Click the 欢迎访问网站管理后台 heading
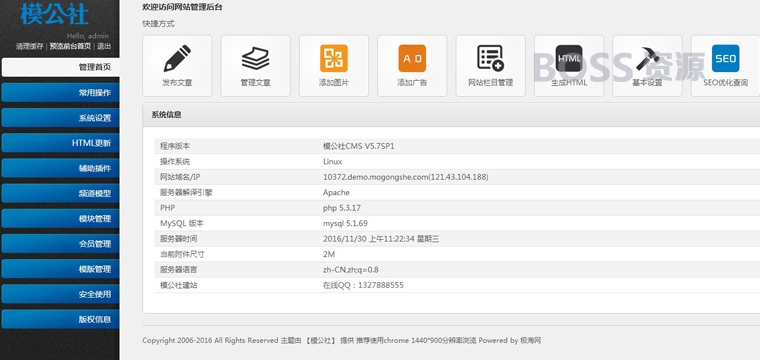 click(x=183, y=7)
